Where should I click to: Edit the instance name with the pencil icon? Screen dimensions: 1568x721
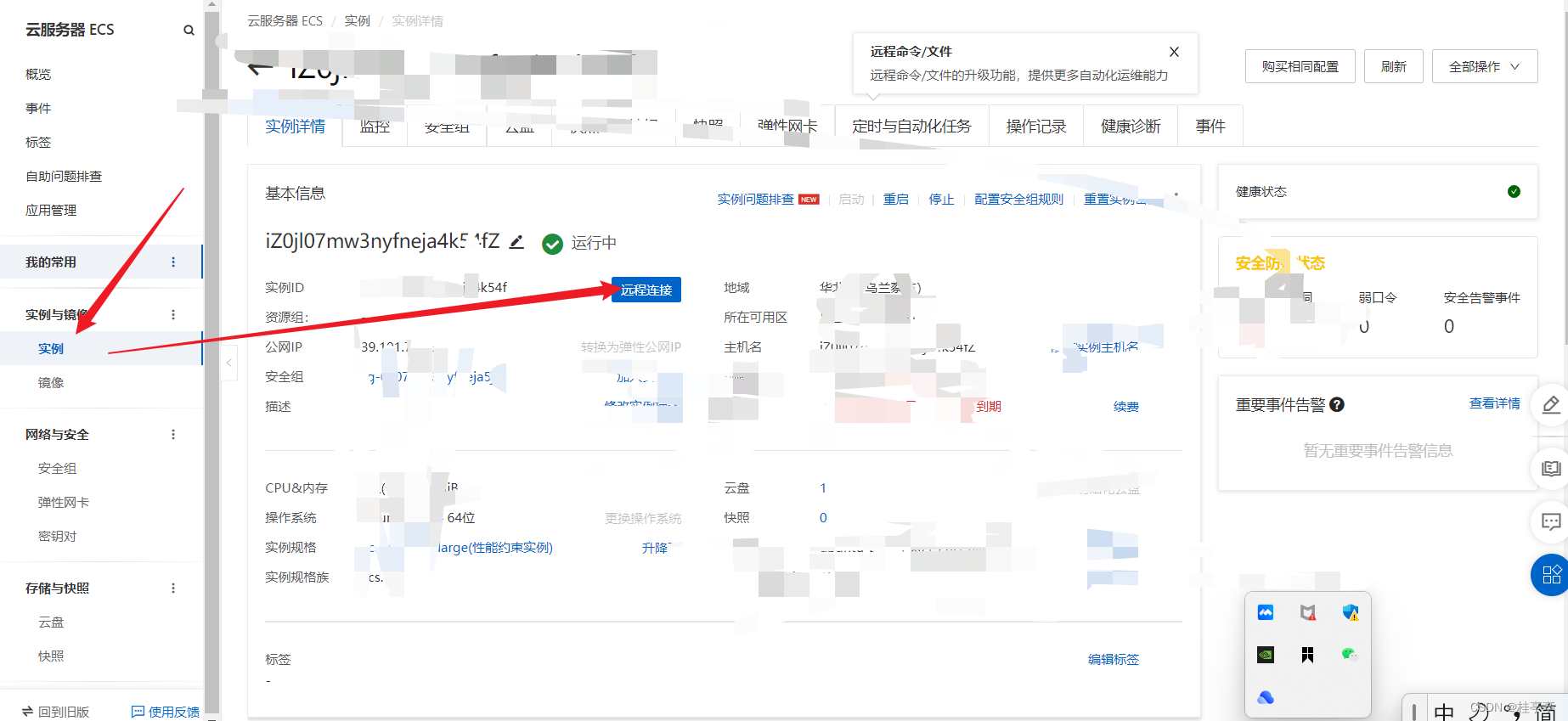(x=516, y=242)
